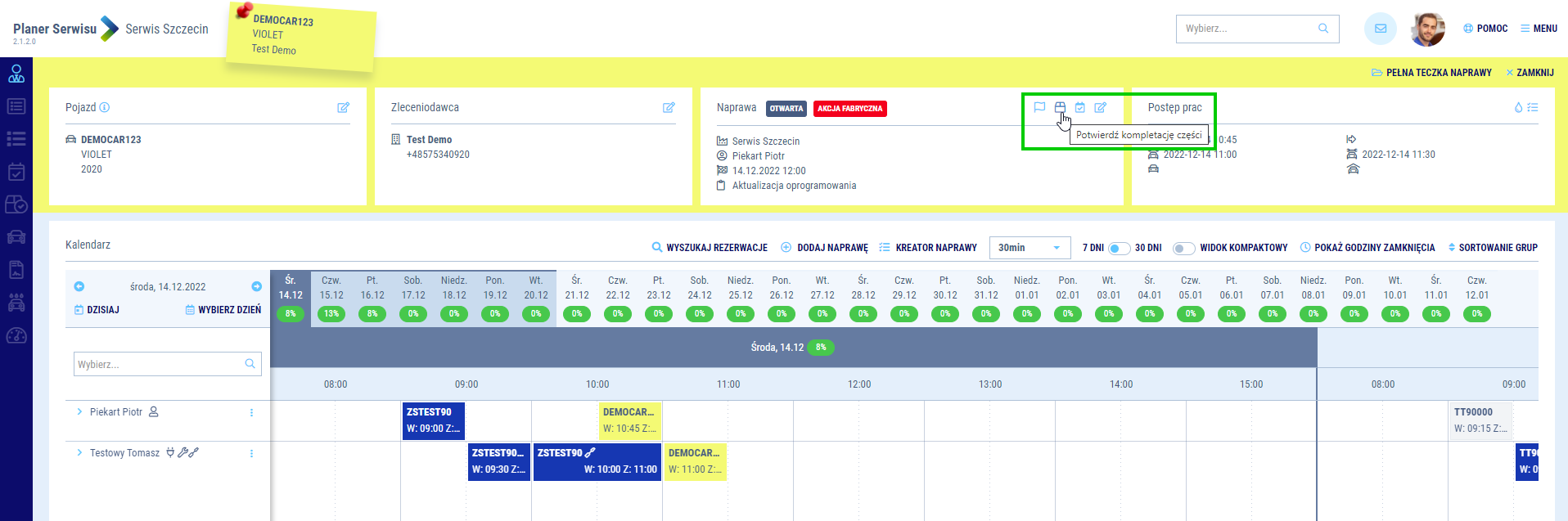Expand Piekart Piotr row

point(79,412)
